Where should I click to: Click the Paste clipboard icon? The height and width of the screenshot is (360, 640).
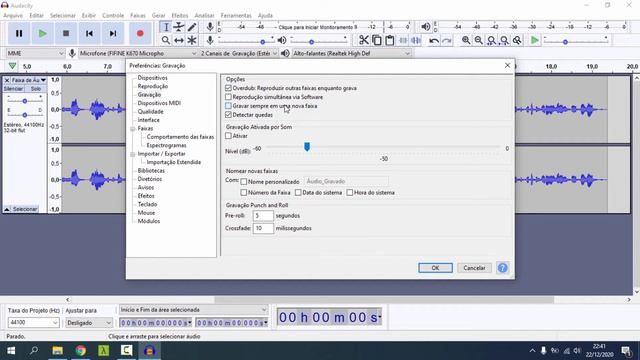coord(390,40)
